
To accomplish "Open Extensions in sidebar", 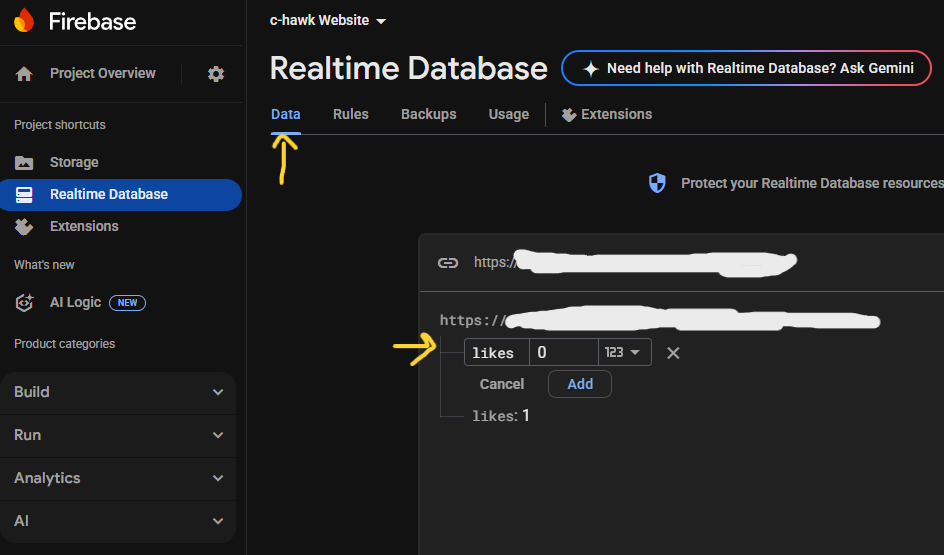I will tap(84, 226).
